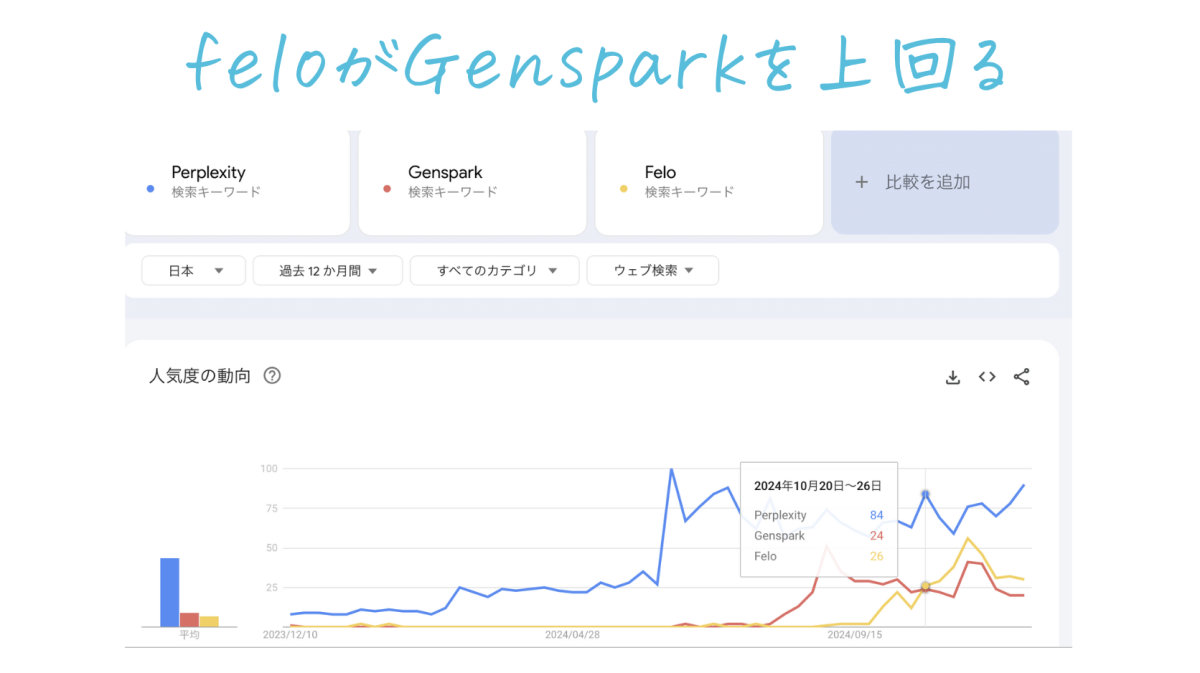Click the blue dot beside Perplexity
The width and height of the screenshot is (1200, 673).
150,189
